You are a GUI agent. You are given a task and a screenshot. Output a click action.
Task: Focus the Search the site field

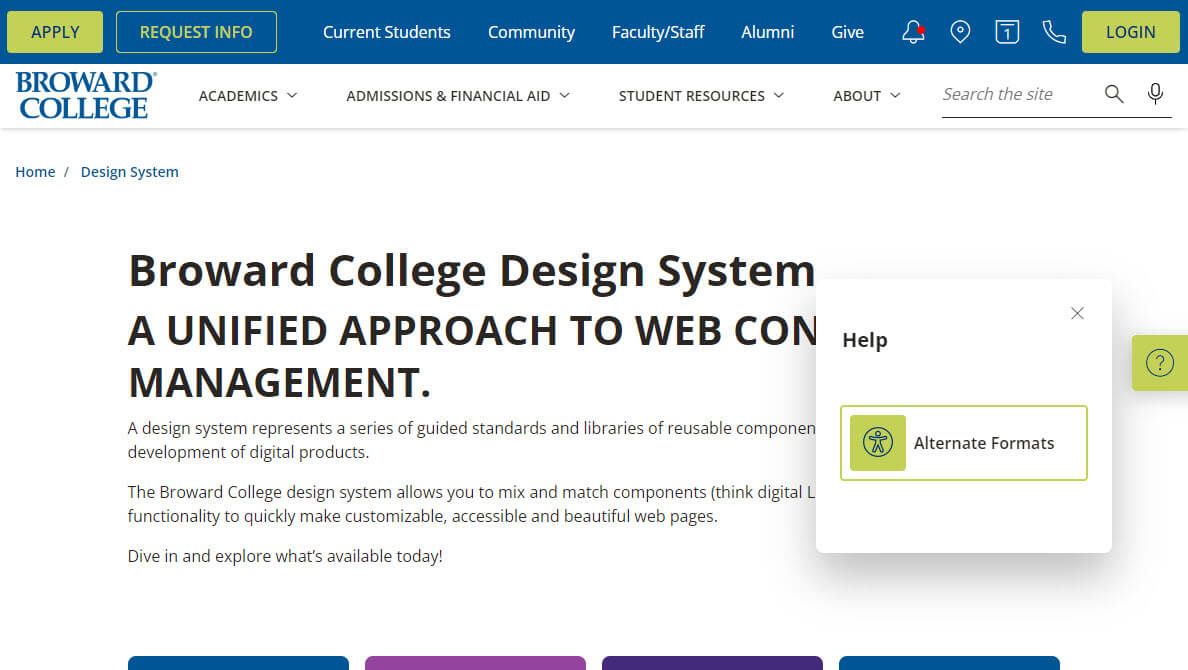coord(1018,94)
